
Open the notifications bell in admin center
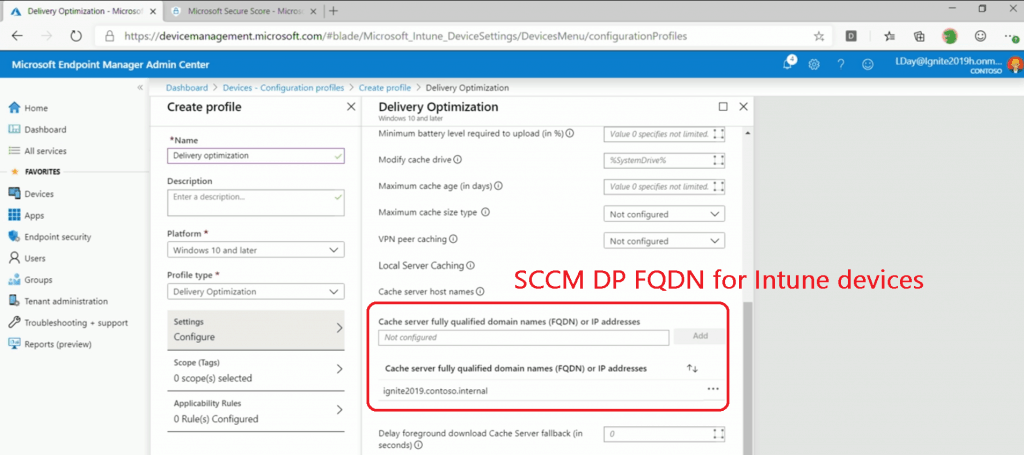pos(790,64)
